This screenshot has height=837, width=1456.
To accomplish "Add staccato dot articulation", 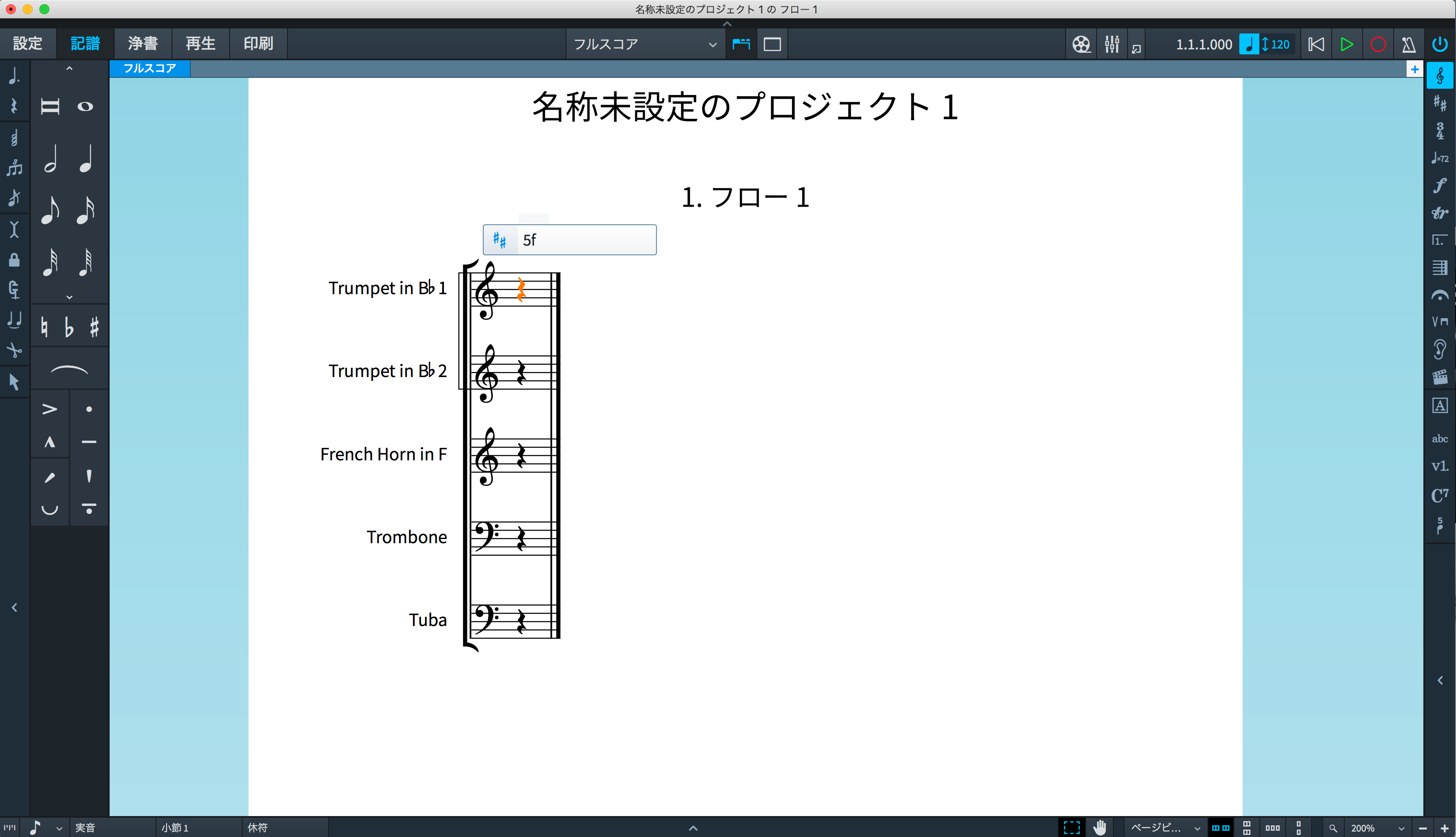I will (x=89, y=409).
